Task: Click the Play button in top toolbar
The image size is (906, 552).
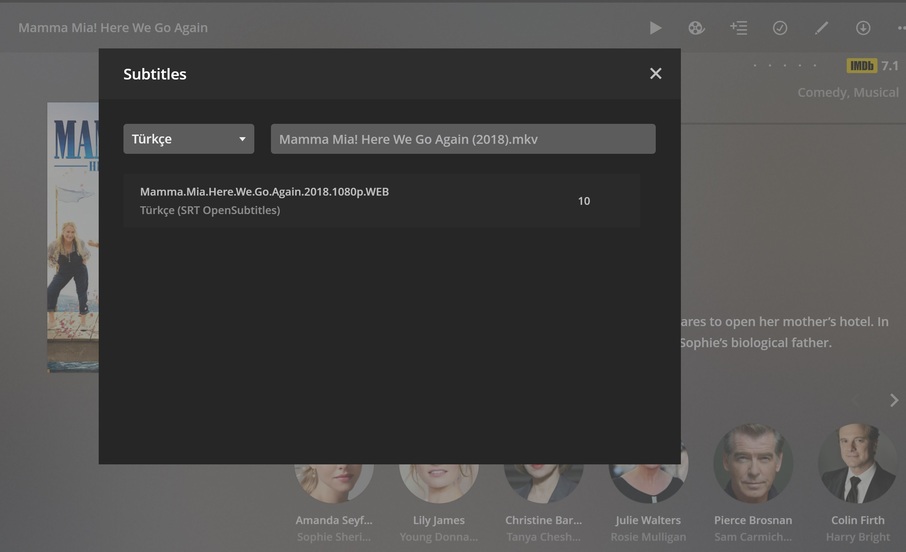Action: tap(655, 28)
